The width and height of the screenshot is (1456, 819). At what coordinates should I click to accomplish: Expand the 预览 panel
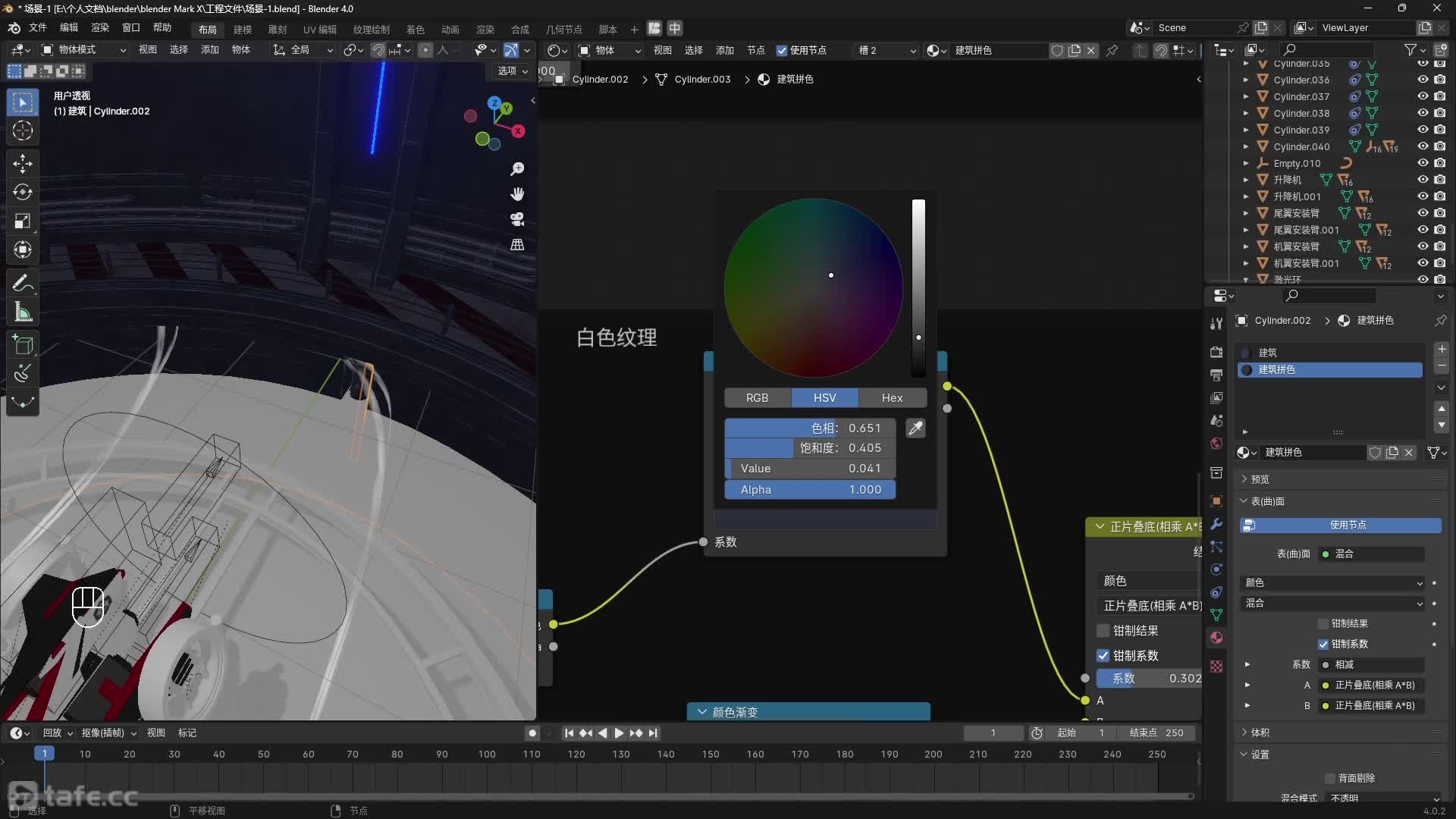[x=1260, y=479]
